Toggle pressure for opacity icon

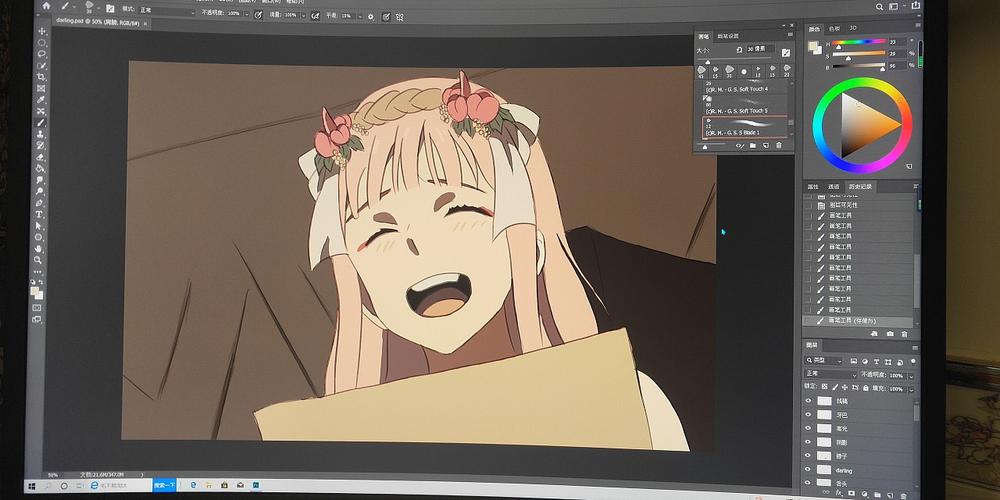[258, 15]
